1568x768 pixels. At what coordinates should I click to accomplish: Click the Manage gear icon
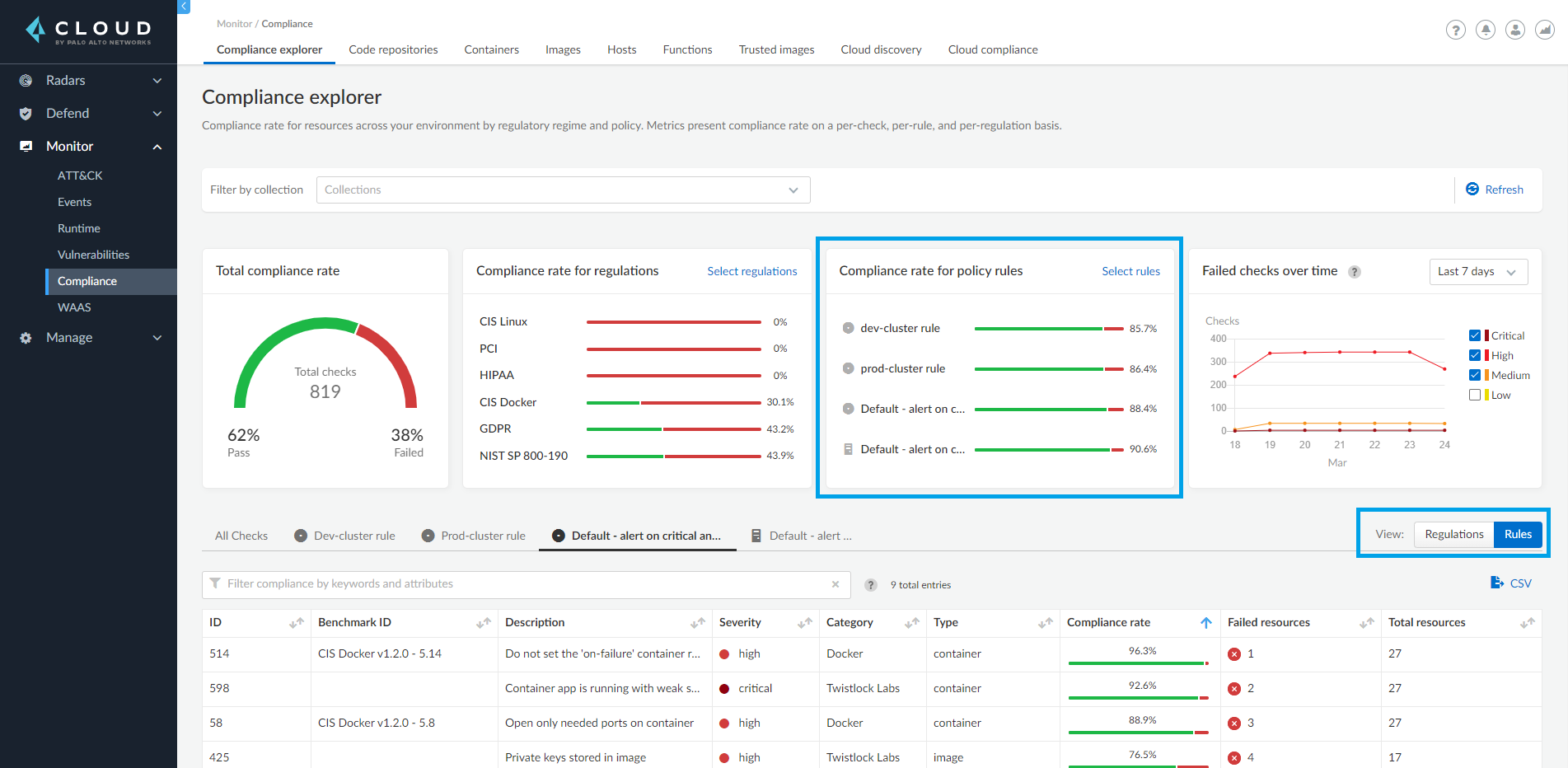pyautogui.click(x=26, y=338)
